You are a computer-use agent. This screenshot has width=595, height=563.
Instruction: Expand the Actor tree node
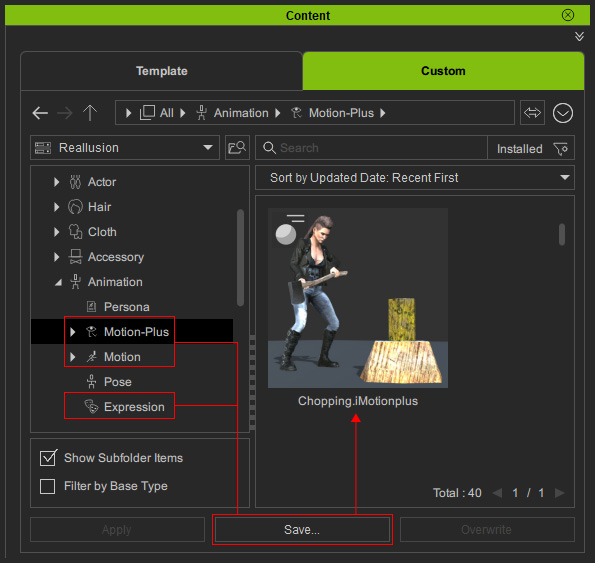[57, 182]
